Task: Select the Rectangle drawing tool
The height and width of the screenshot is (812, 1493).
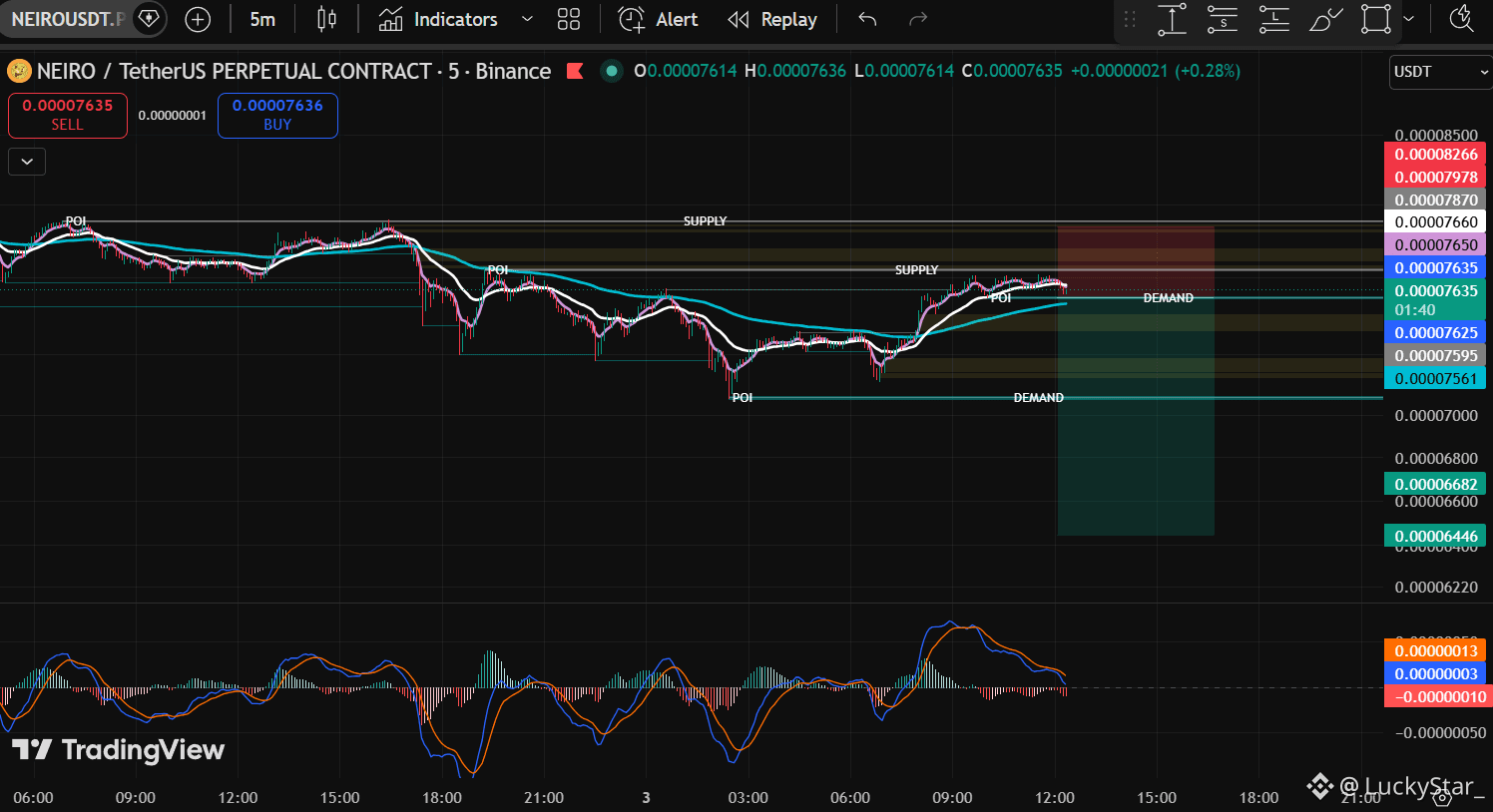Action: (x=1376, y=19)
